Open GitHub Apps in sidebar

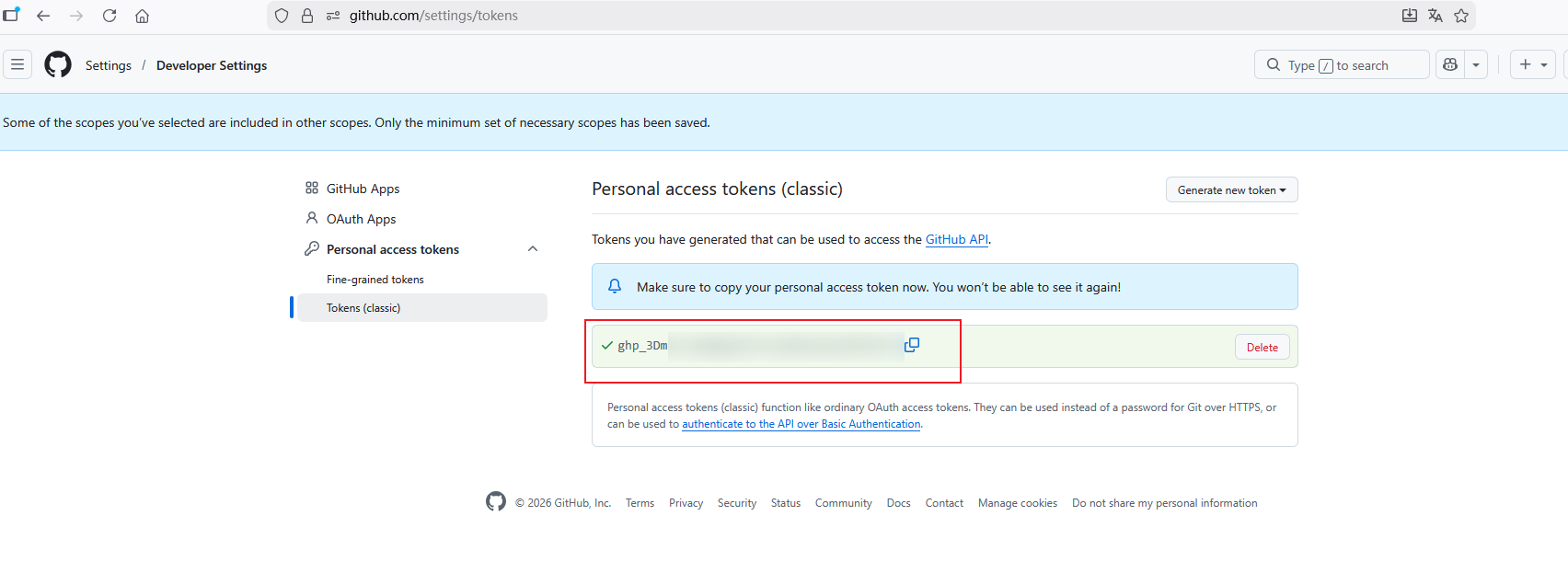click(x=363, y=189)
